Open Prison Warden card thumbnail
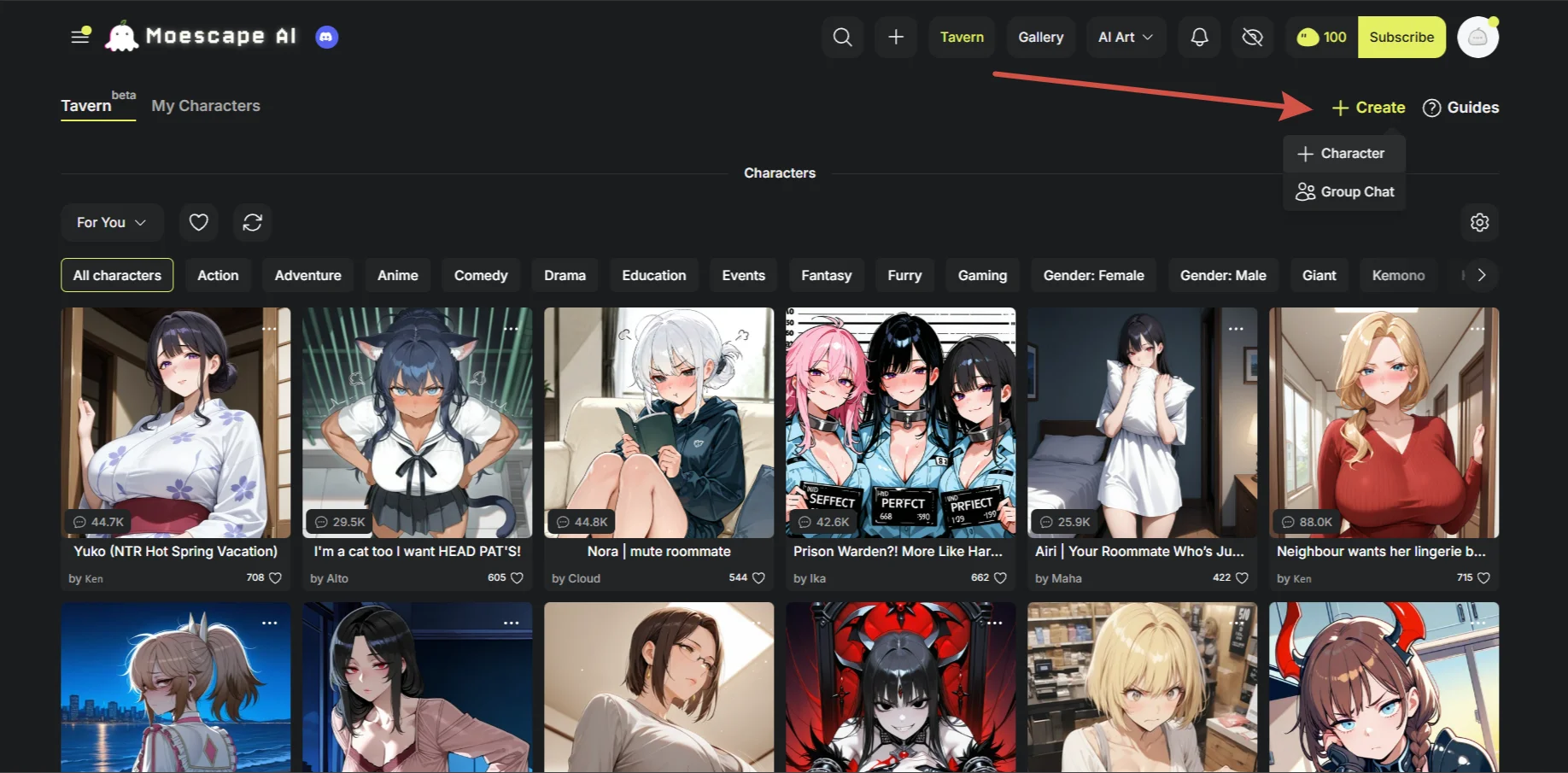Screen dimensions: 1568x773 click(x=901, y=423)
